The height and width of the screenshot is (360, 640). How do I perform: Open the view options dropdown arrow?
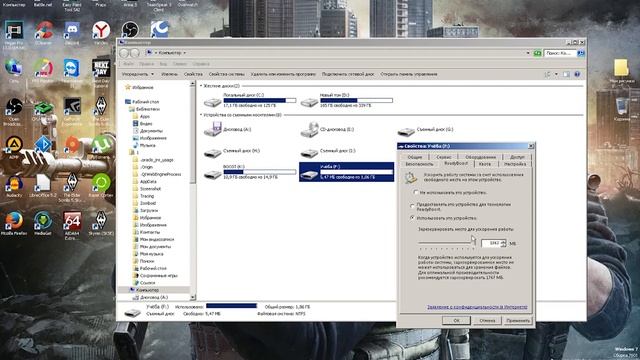click(556, 74)
